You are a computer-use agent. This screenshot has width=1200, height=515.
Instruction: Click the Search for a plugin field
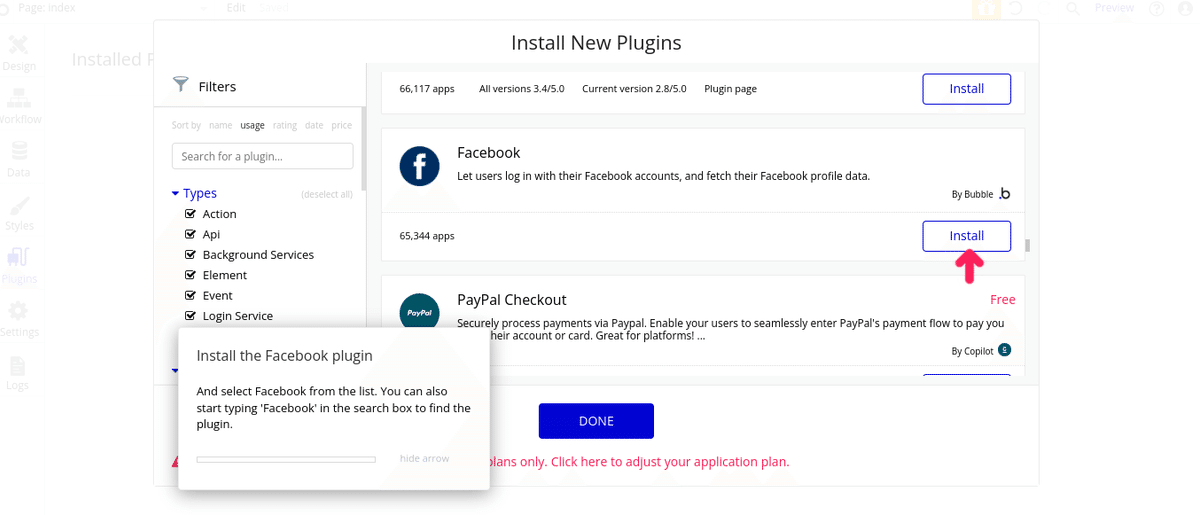coord(262,156)
